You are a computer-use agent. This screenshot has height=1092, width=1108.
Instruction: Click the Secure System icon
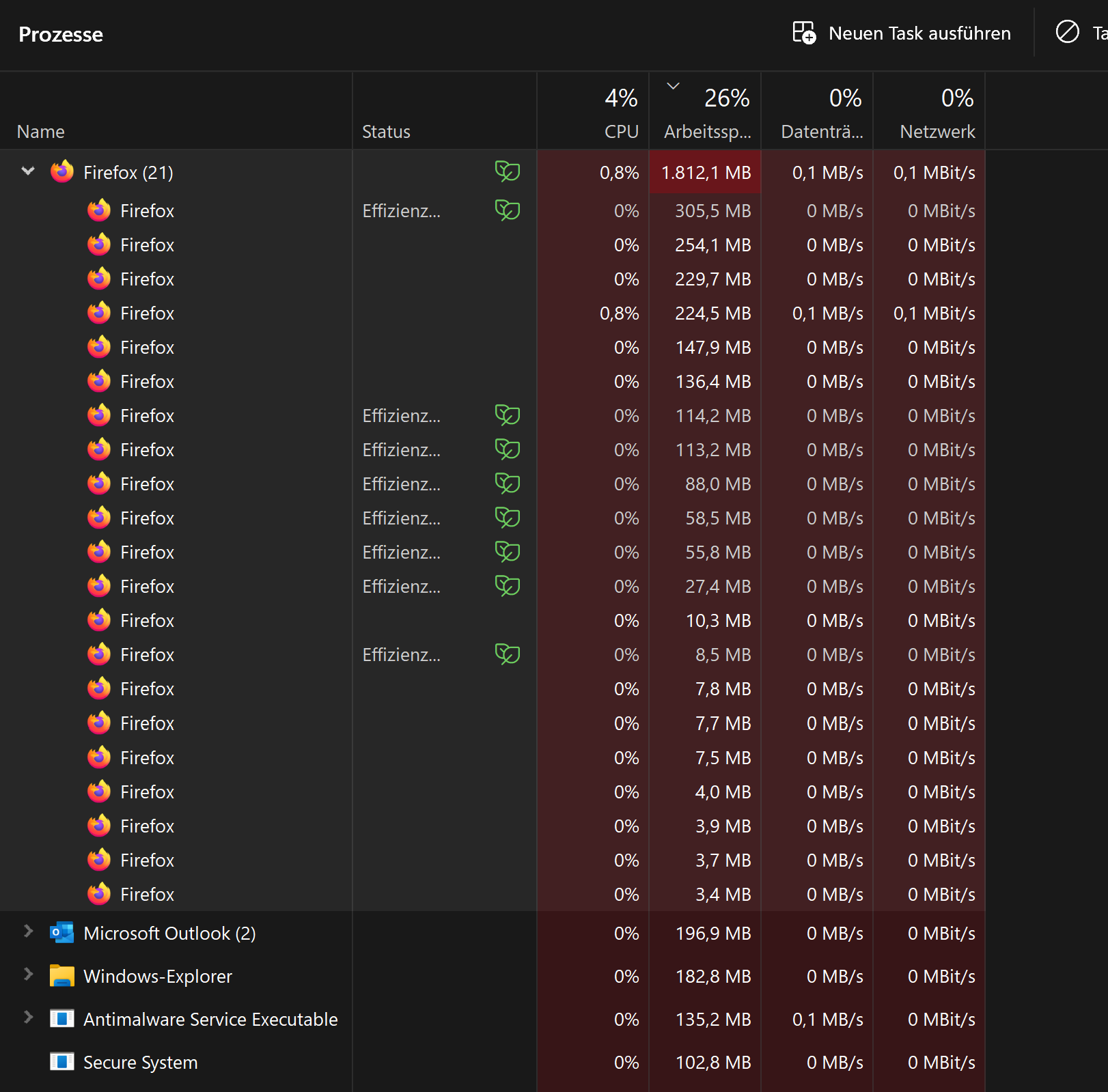tap(62, 1061)
